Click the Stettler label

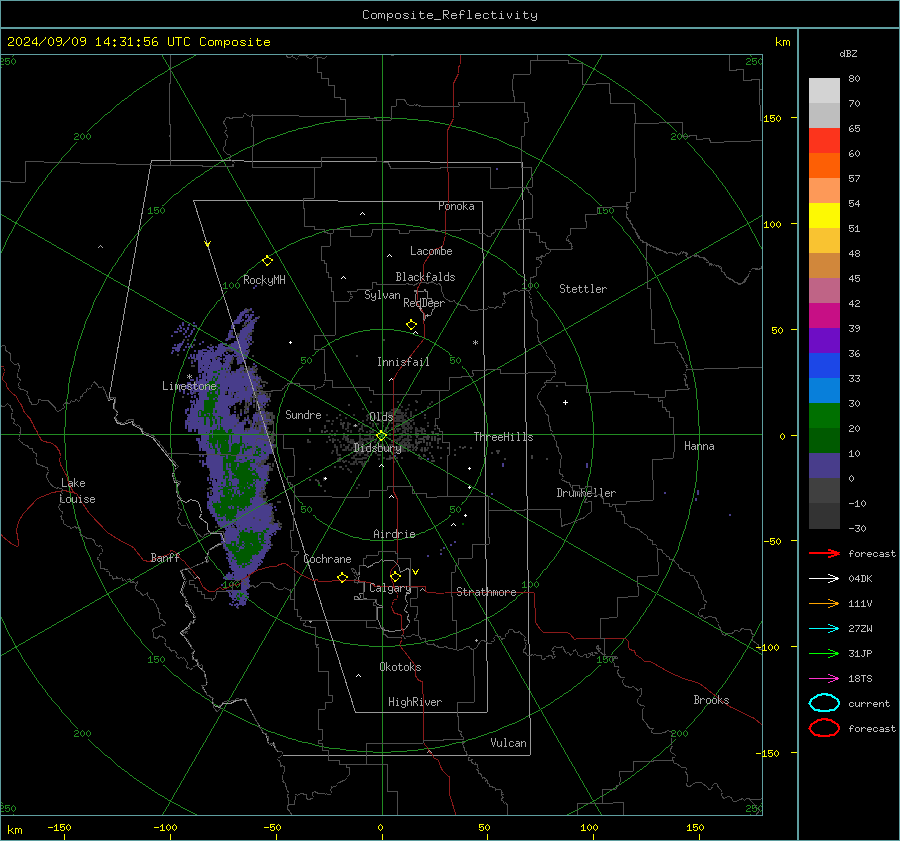(x=583, y=289)
